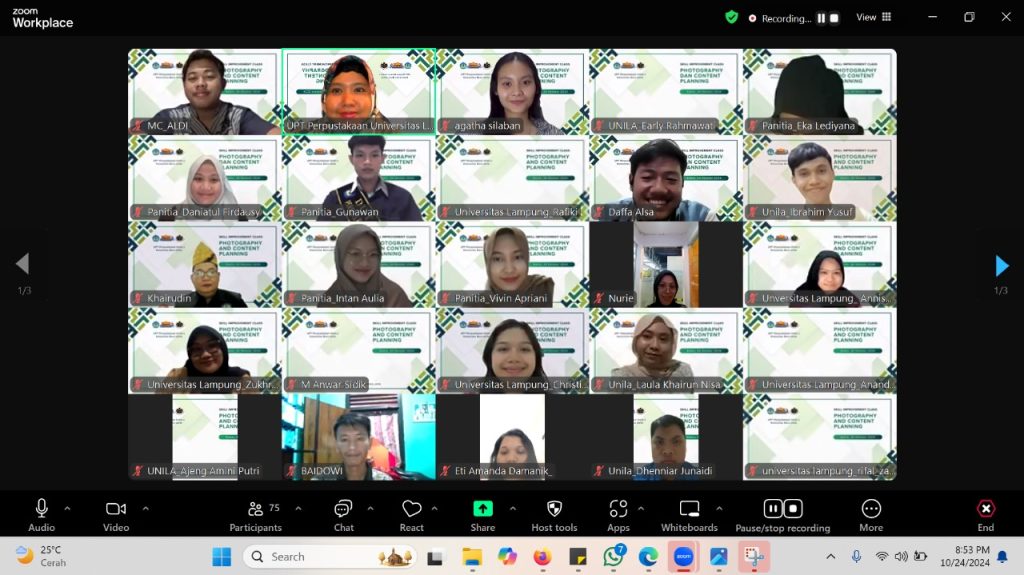The height and width of the screenshot is (575, 1024).
Task: Open Whiteboards from the toolbar
Action: (x=689, y=509)
